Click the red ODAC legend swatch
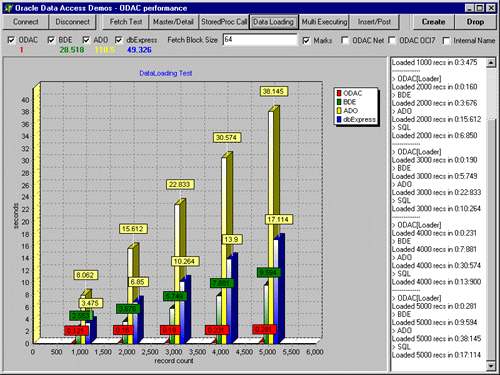This screenshot has width=500, height=375. pyautogui.click(x=339, y=93)
